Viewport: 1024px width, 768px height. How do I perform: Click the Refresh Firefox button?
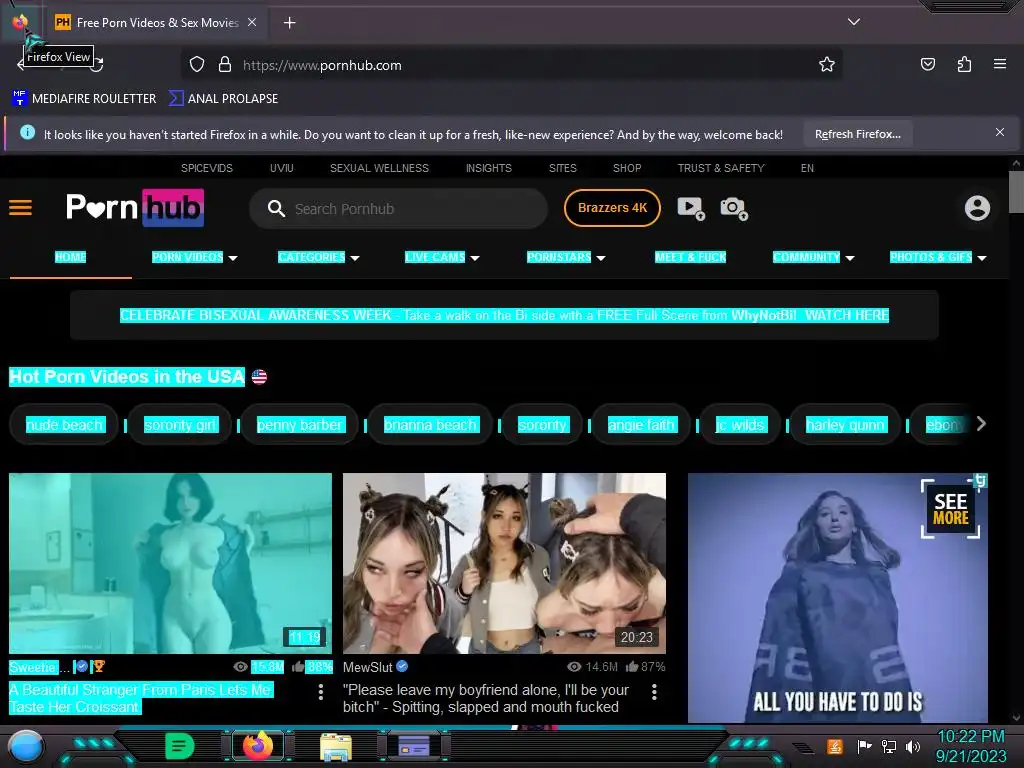point(857,135)
